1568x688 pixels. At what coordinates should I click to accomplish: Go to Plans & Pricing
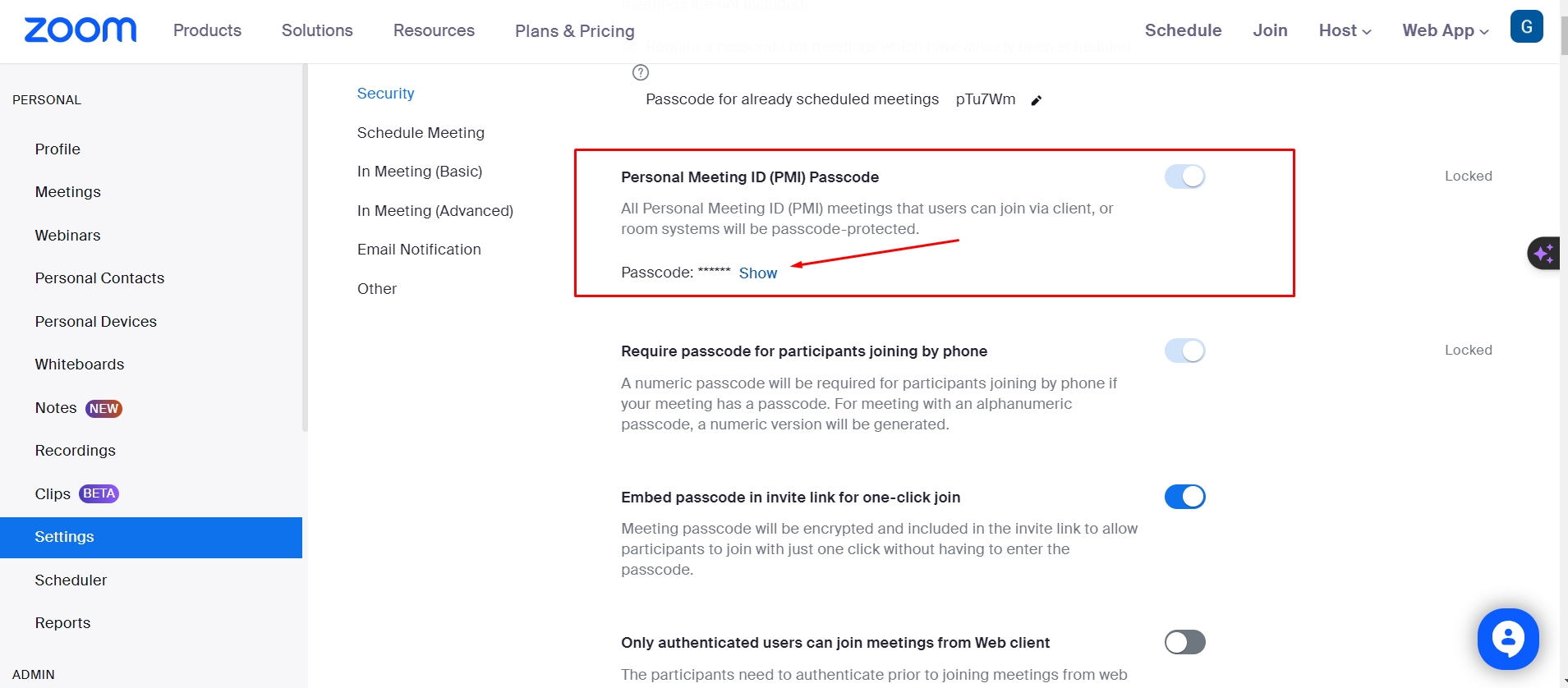click(574, 31)
